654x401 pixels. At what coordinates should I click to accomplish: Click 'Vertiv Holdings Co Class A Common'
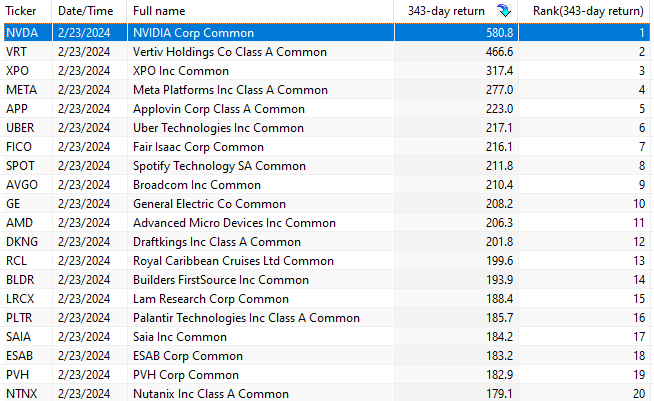[230, 52]
